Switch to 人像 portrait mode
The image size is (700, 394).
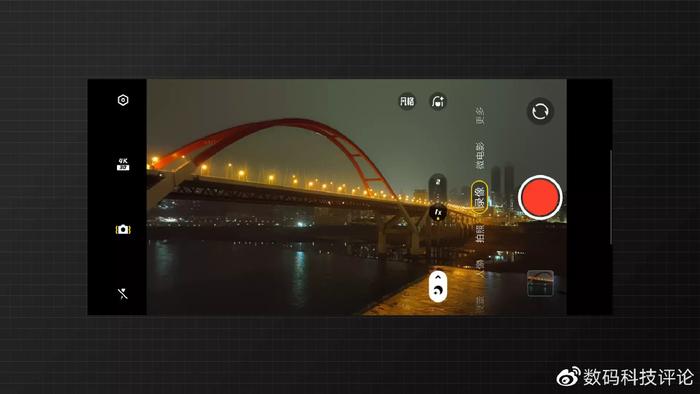click(x=480, y=268)
